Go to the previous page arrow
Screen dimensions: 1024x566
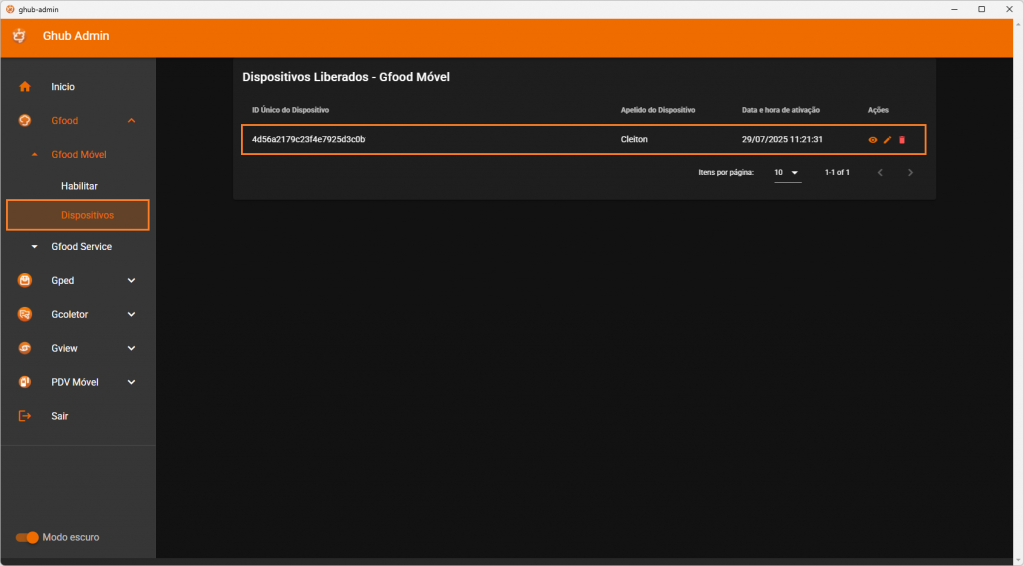[x=880, y=173]
